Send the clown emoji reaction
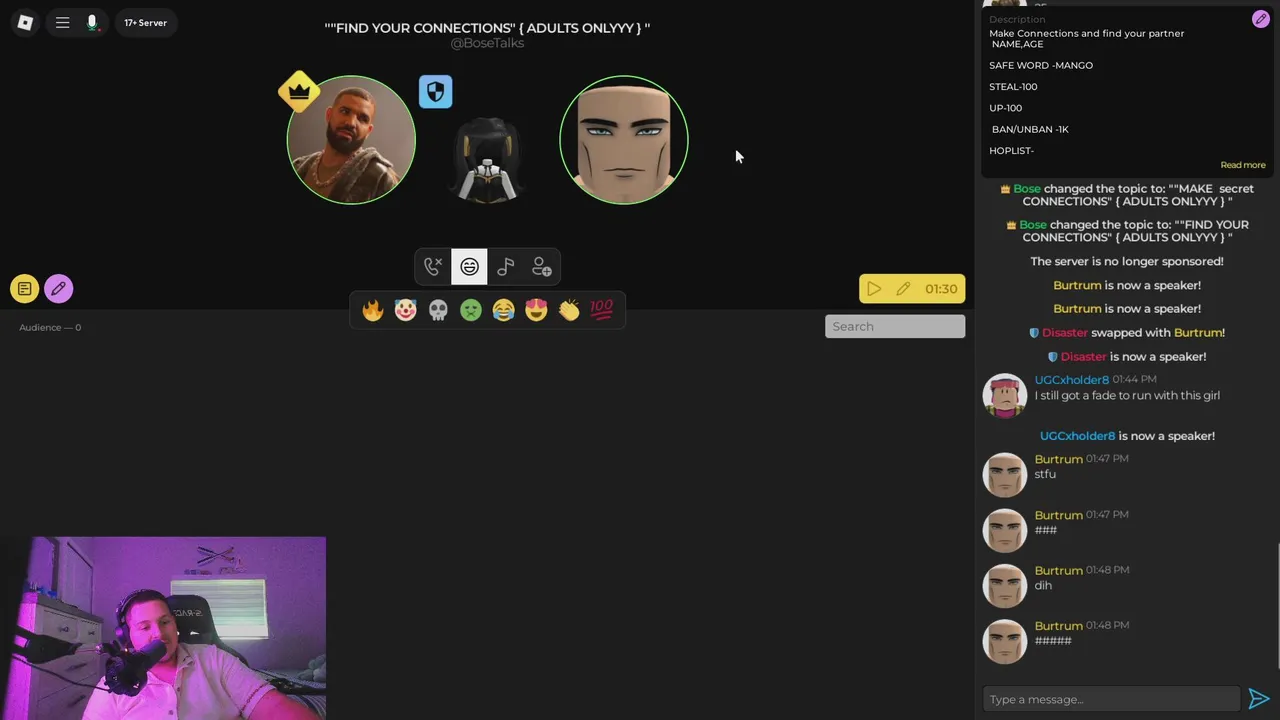This screenshot has width=1280, height=720. [x=405, y=310]
